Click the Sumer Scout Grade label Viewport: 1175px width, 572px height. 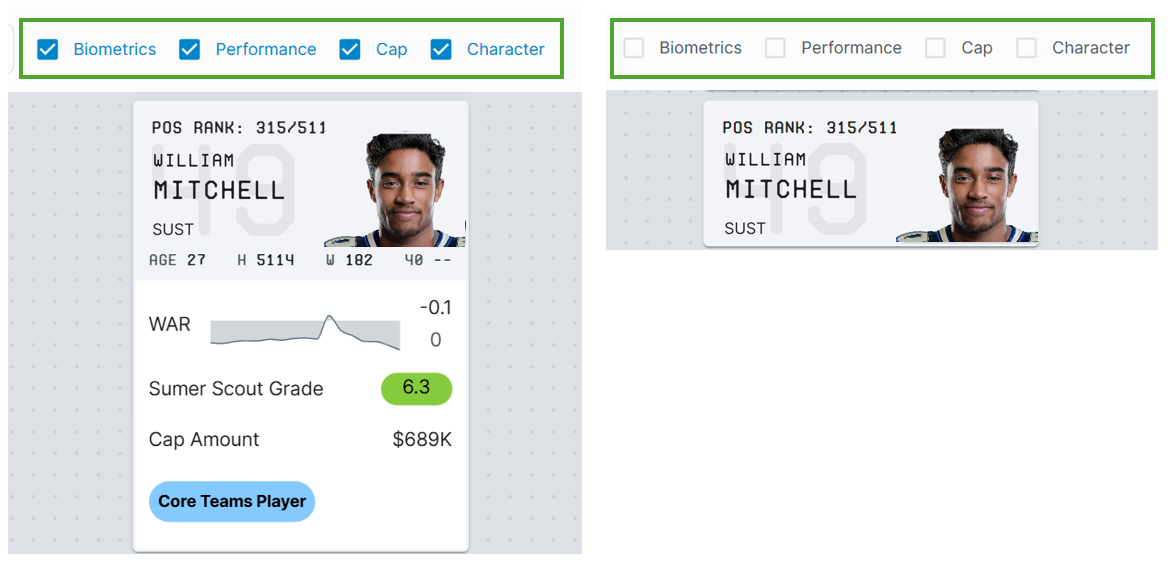point(236,388)
